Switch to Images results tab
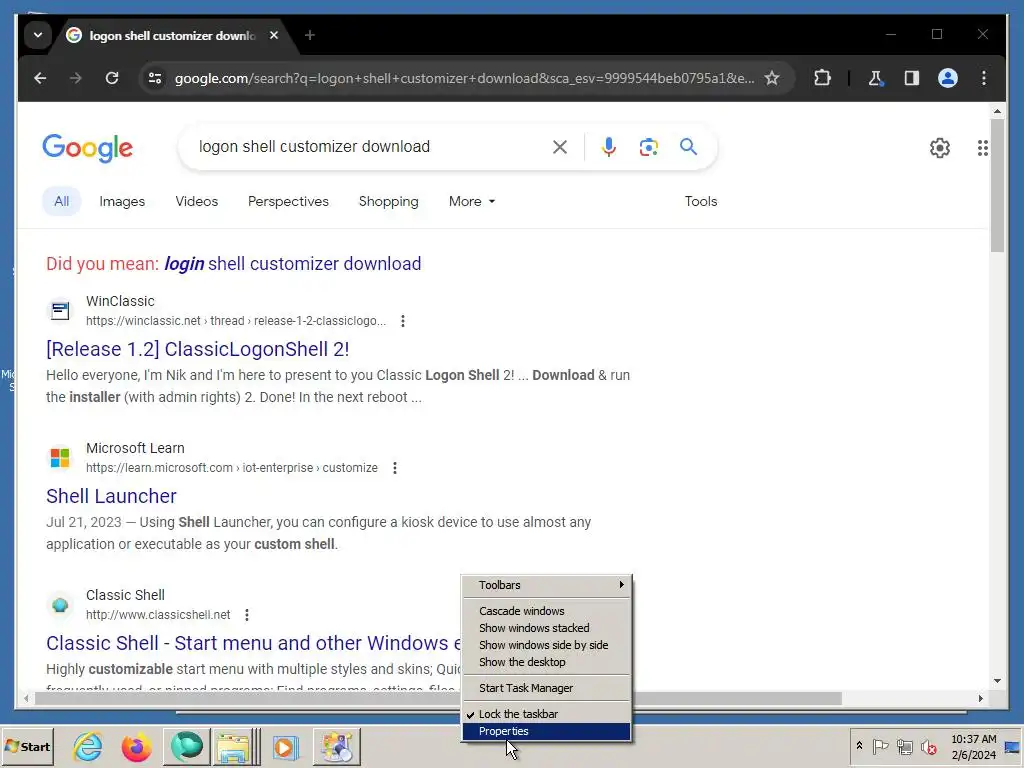Screen dimensions: 1024x768 click(122, 201)
